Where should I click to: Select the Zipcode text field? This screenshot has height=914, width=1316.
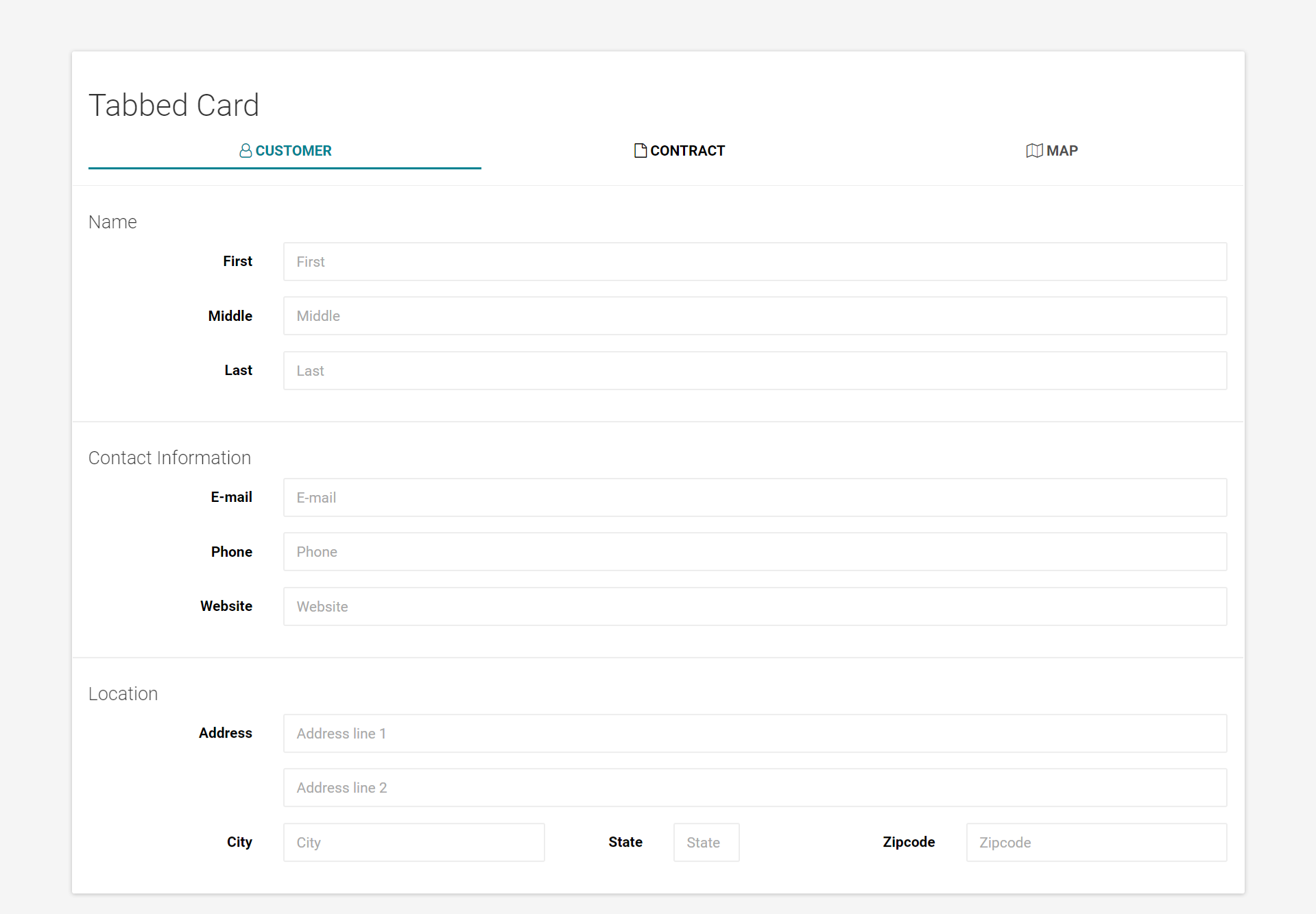(1096, 843)
